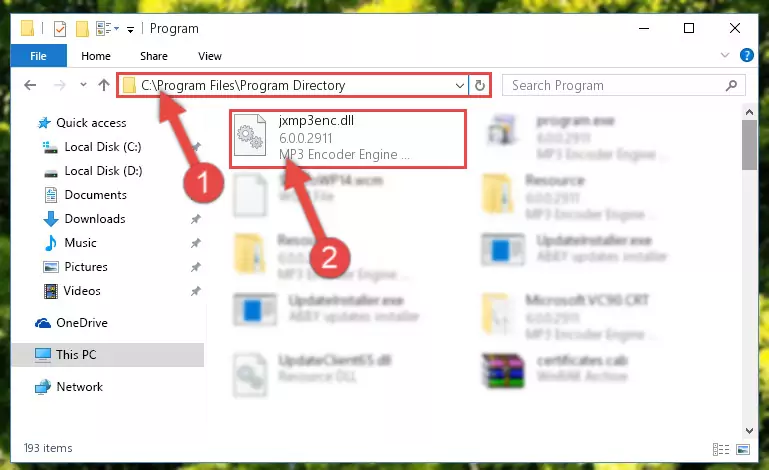This screenshot has height=470, width=769.
Task: Click the pin icon next to Pictures
Action: pos(196,267)
